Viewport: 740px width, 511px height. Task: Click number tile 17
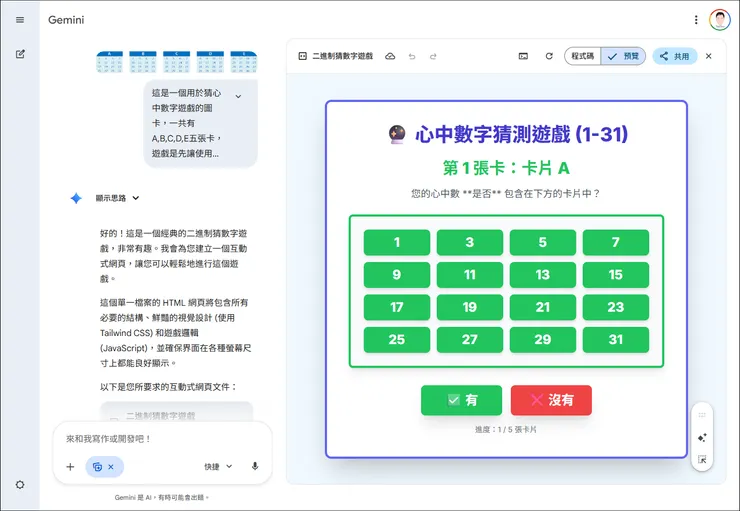click(x=397, y=307)
